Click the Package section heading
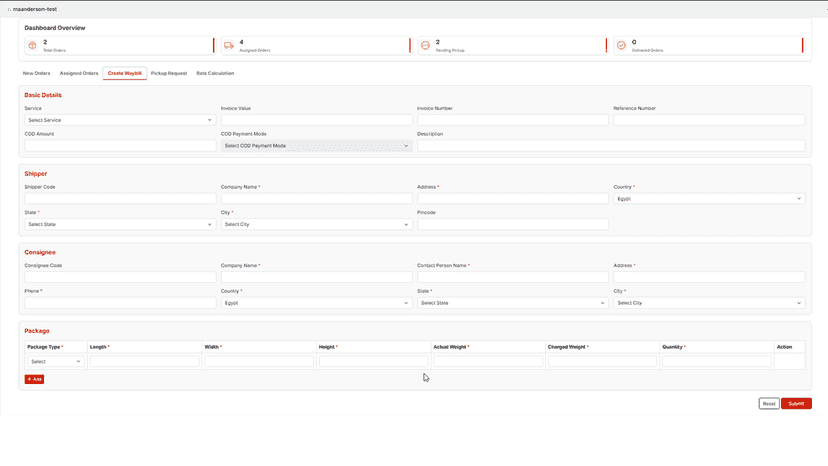The image size is (828, 466). point(36,331)
